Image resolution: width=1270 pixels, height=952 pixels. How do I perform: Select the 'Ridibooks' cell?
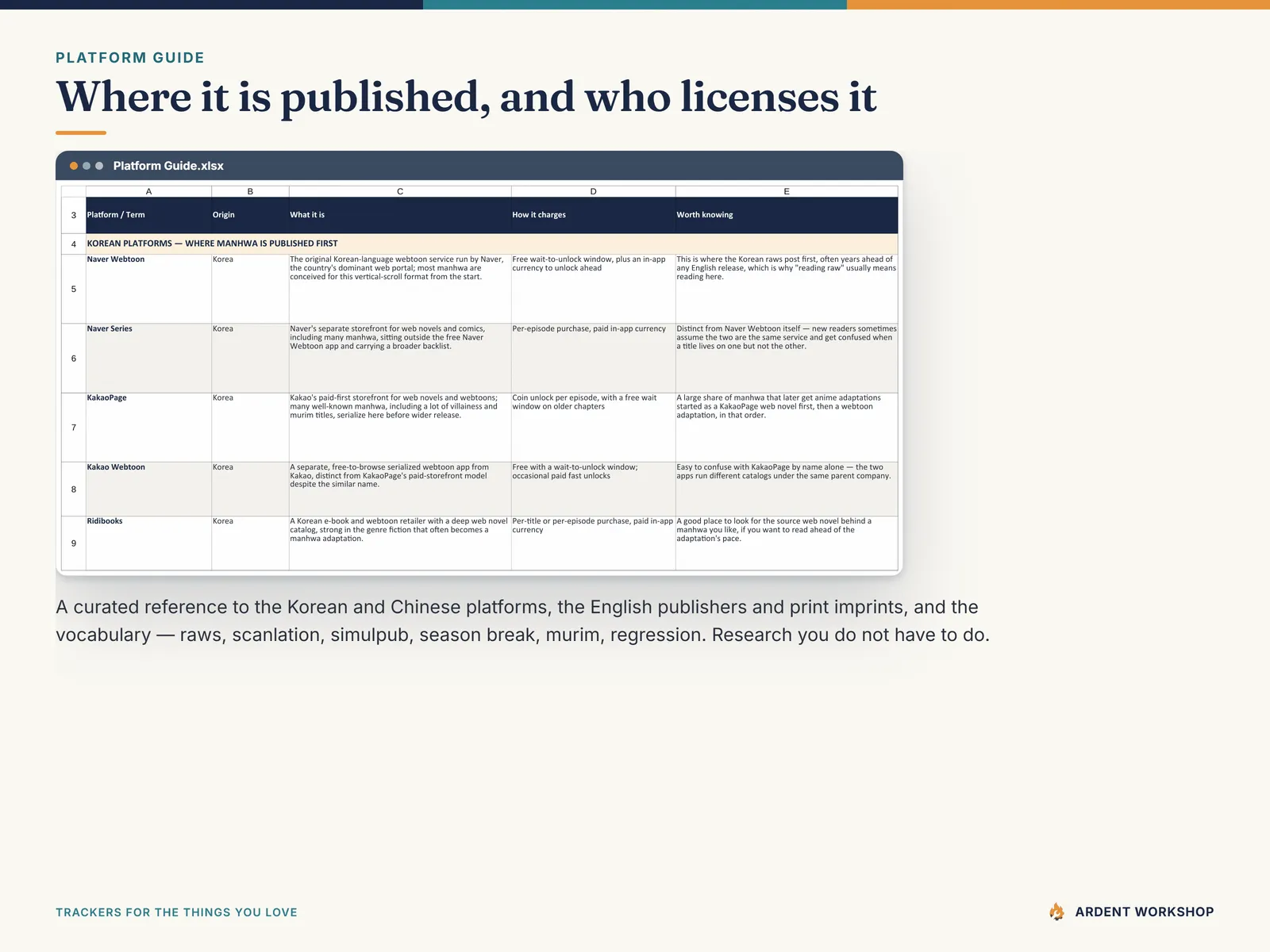pos(148,543)
